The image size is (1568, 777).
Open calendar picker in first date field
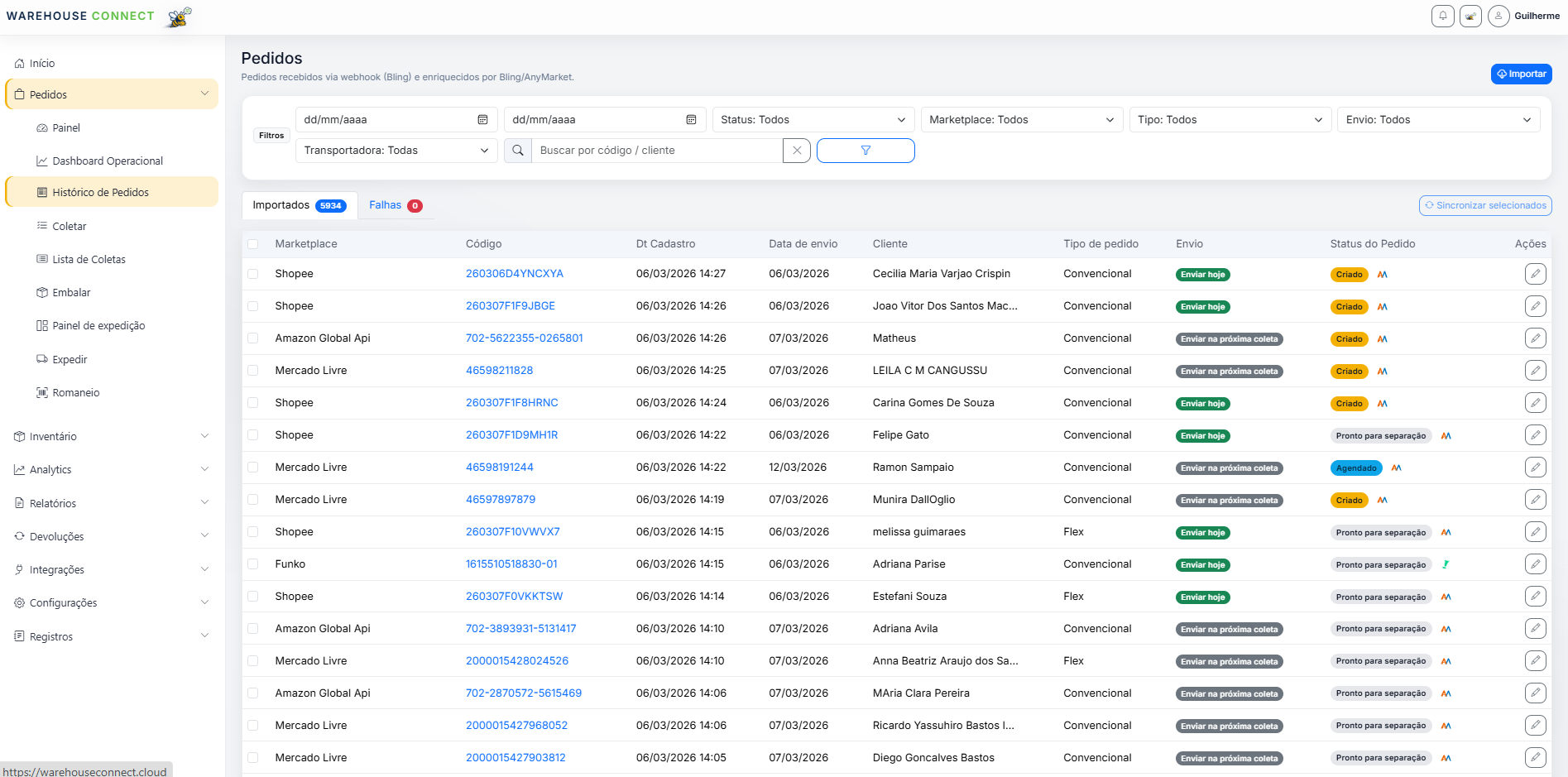click(482, 120)
